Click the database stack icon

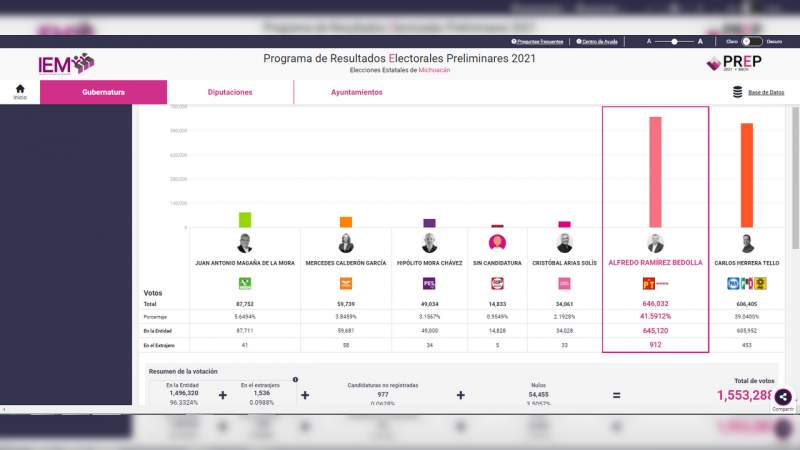point(737,92)
